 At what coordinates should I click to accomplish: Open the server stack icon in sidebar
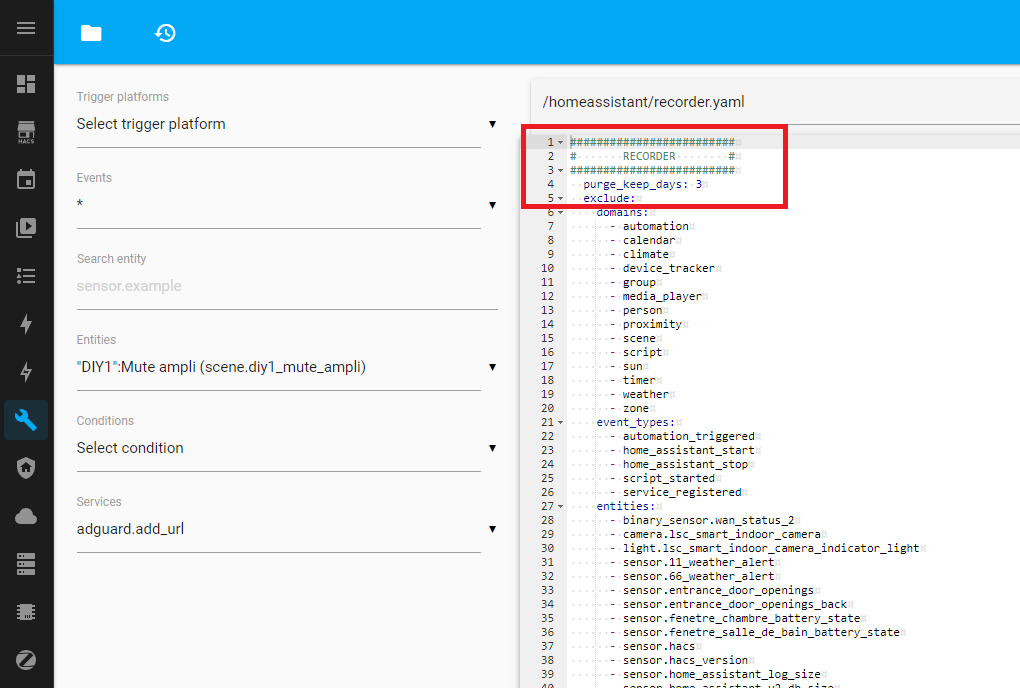(26, 564)
